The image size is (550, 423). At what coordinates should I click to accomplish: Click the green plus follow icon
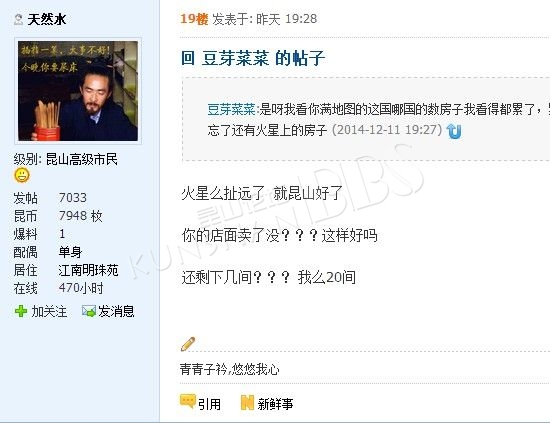pyautogui.click(x=21, y=311)
